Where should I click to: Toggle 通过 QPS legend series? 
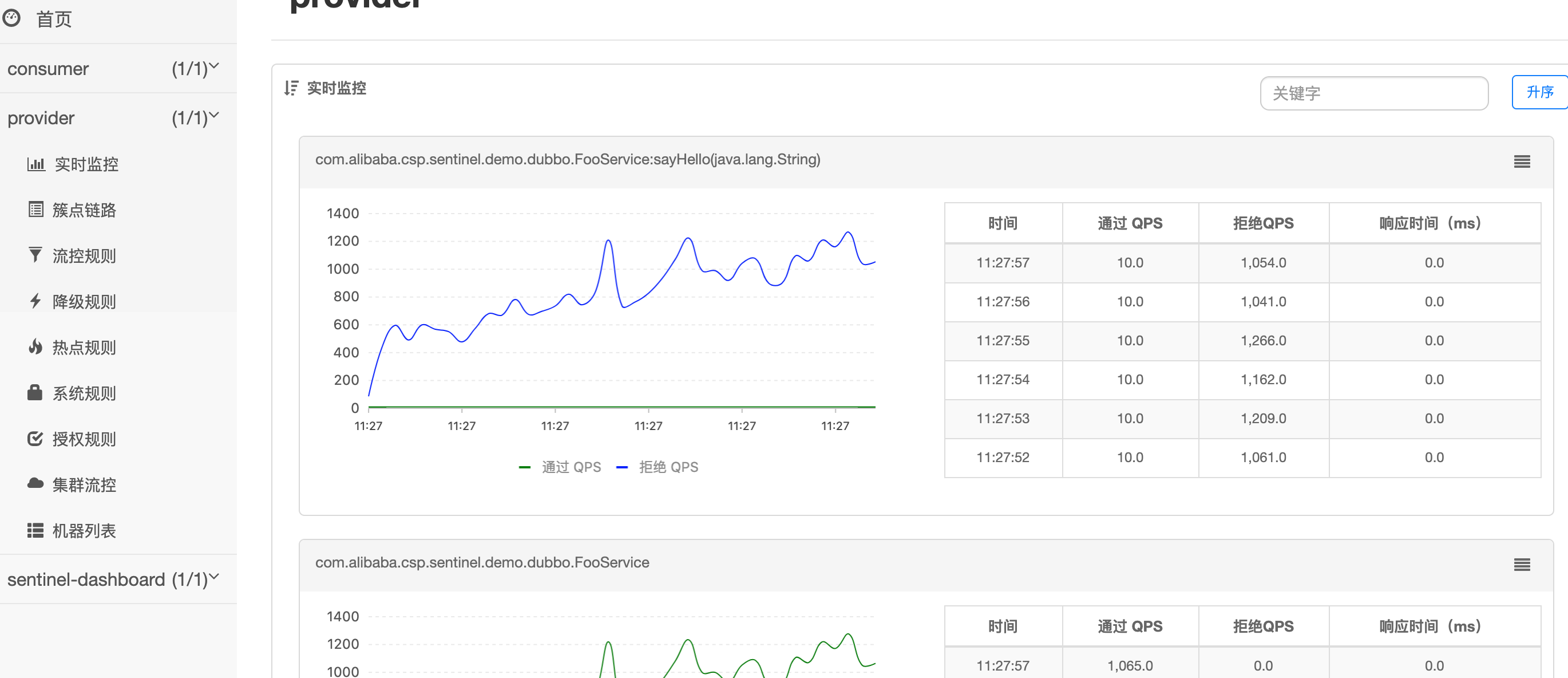(x=560, y=467)
